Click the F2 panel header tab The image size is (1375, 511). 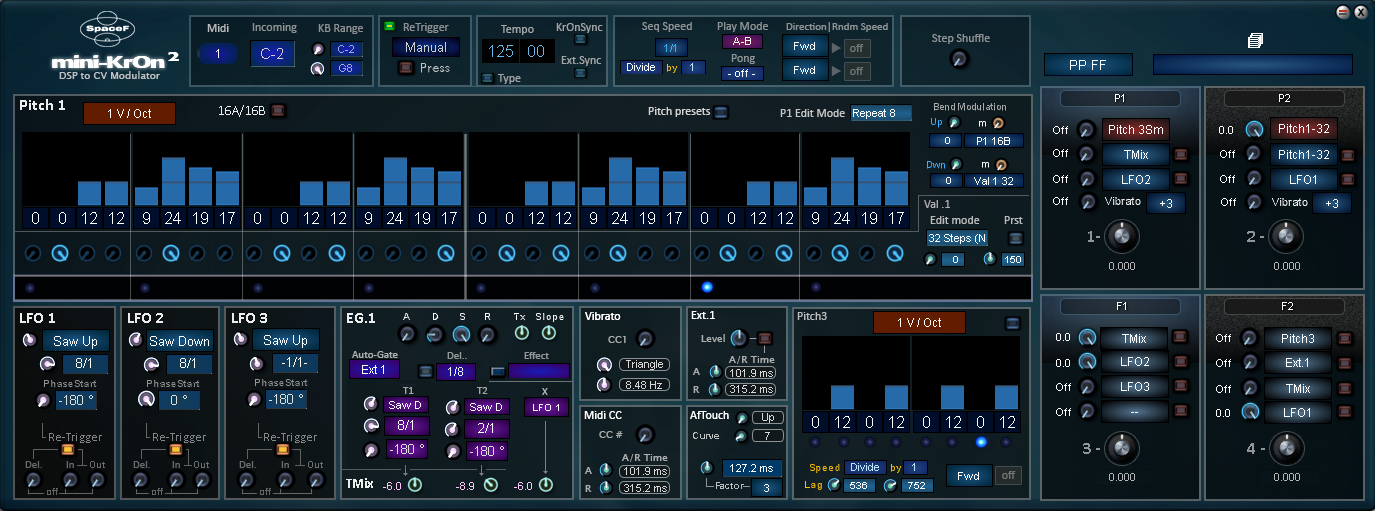1285,306
